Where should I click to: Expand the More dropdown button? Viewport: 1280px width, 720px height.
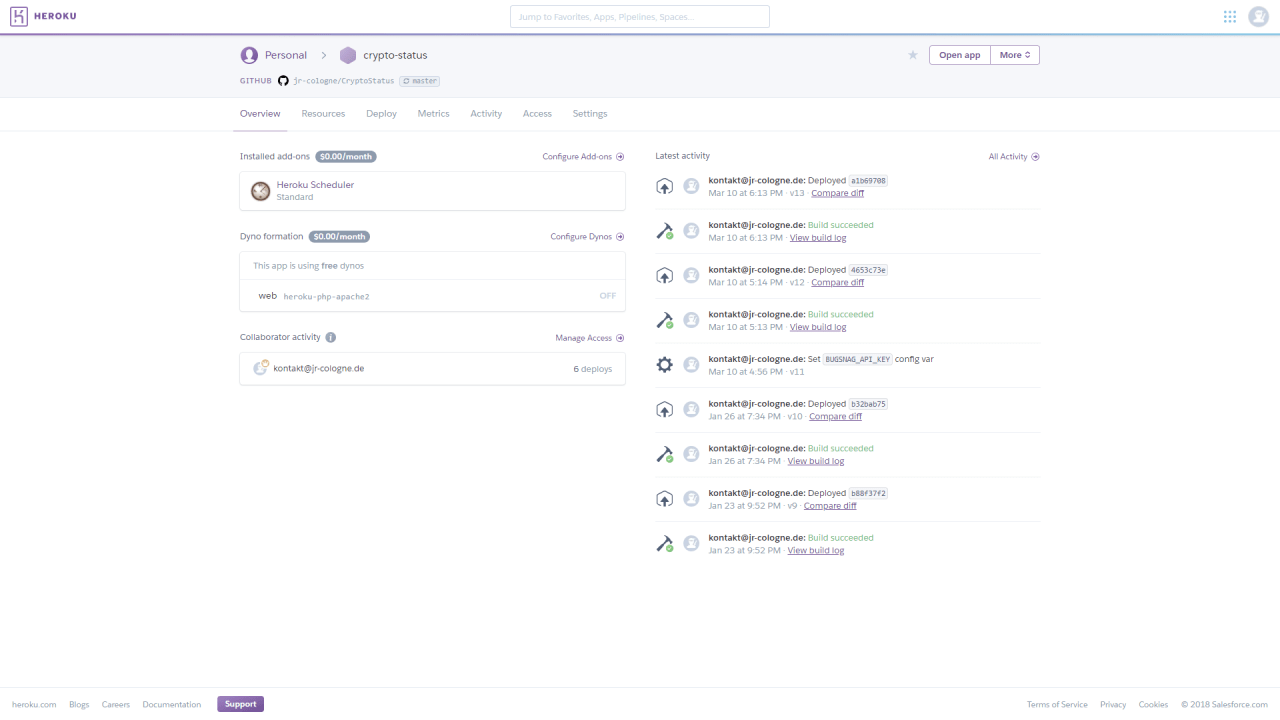(x=1015, y=55)
